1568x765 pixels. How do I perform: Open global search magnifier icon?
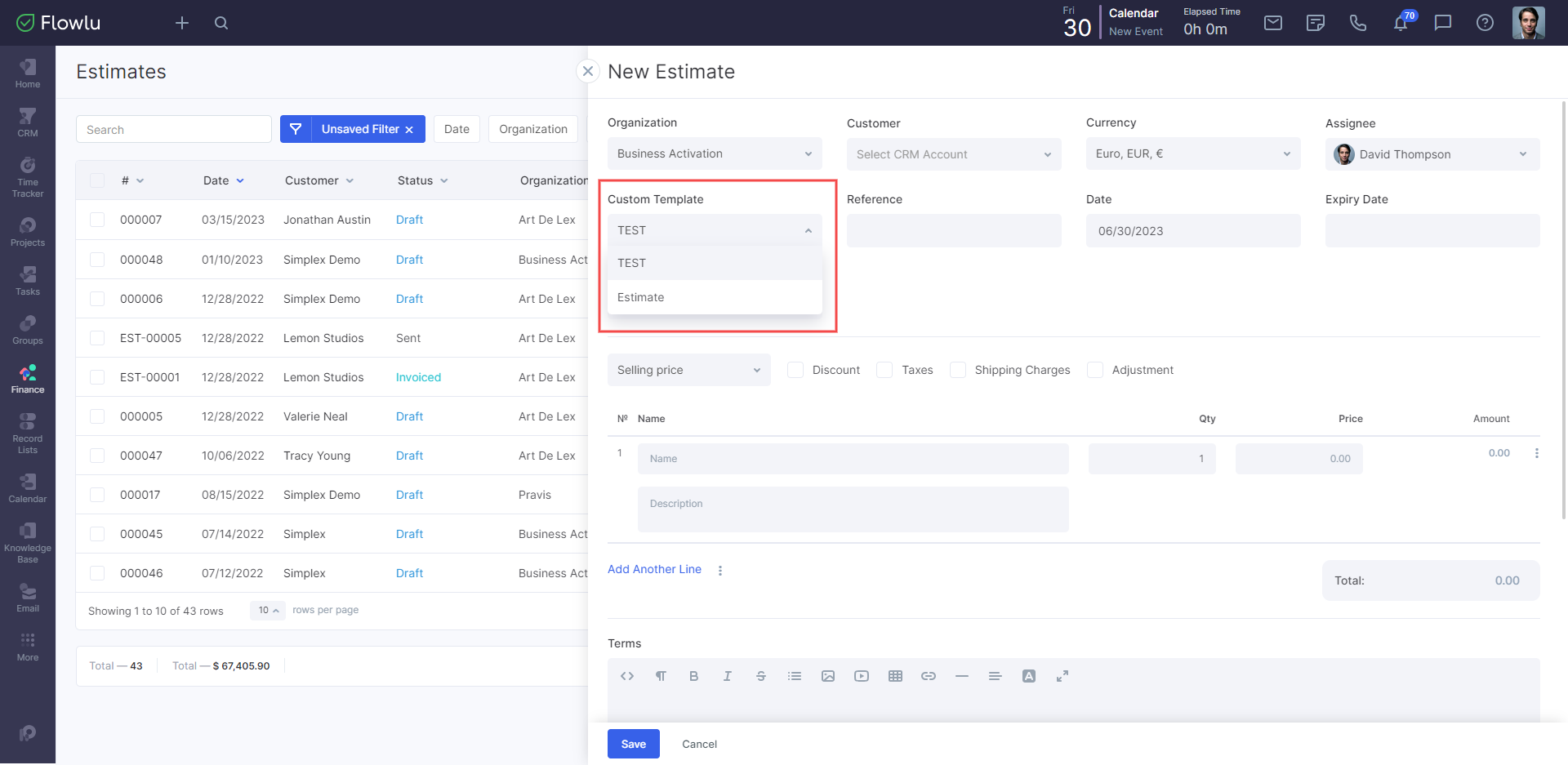point(221,23)
